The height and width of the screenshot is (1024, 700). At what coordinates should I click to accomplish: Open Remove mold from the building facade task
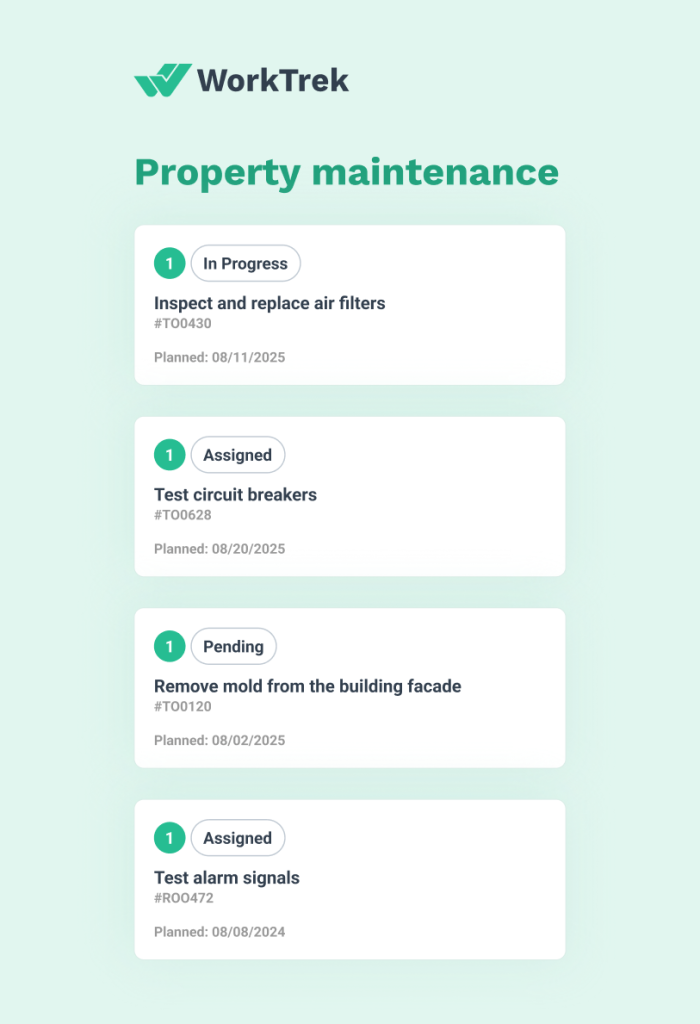(x=307, y=686)
